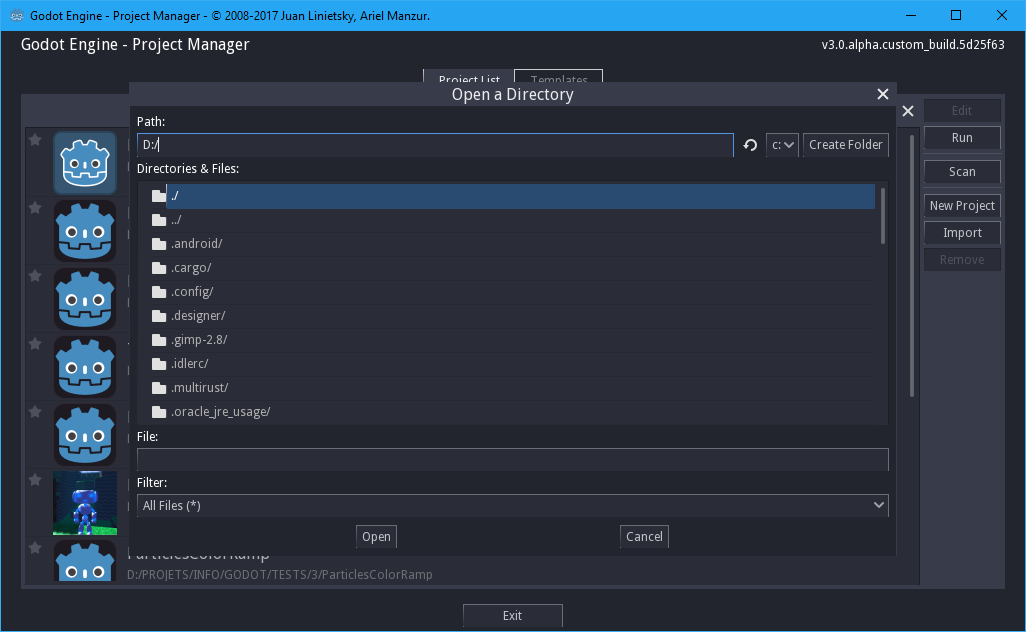
Task: Toggle favorite star on ParticlesColorRamp project
Action: pos(35,548)
